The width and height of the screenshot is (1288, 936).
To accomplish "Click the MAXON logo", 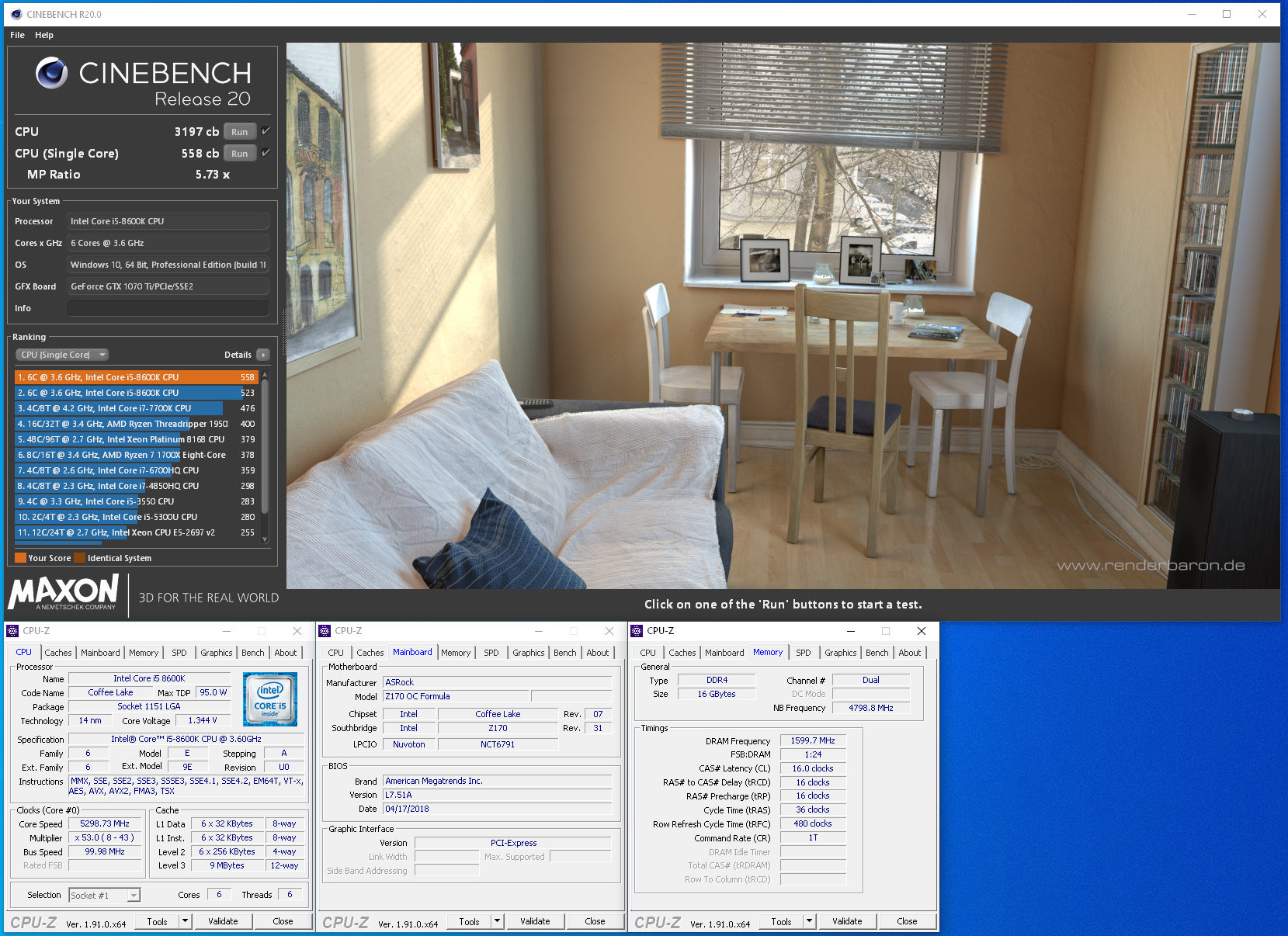I will coord(63,592).
